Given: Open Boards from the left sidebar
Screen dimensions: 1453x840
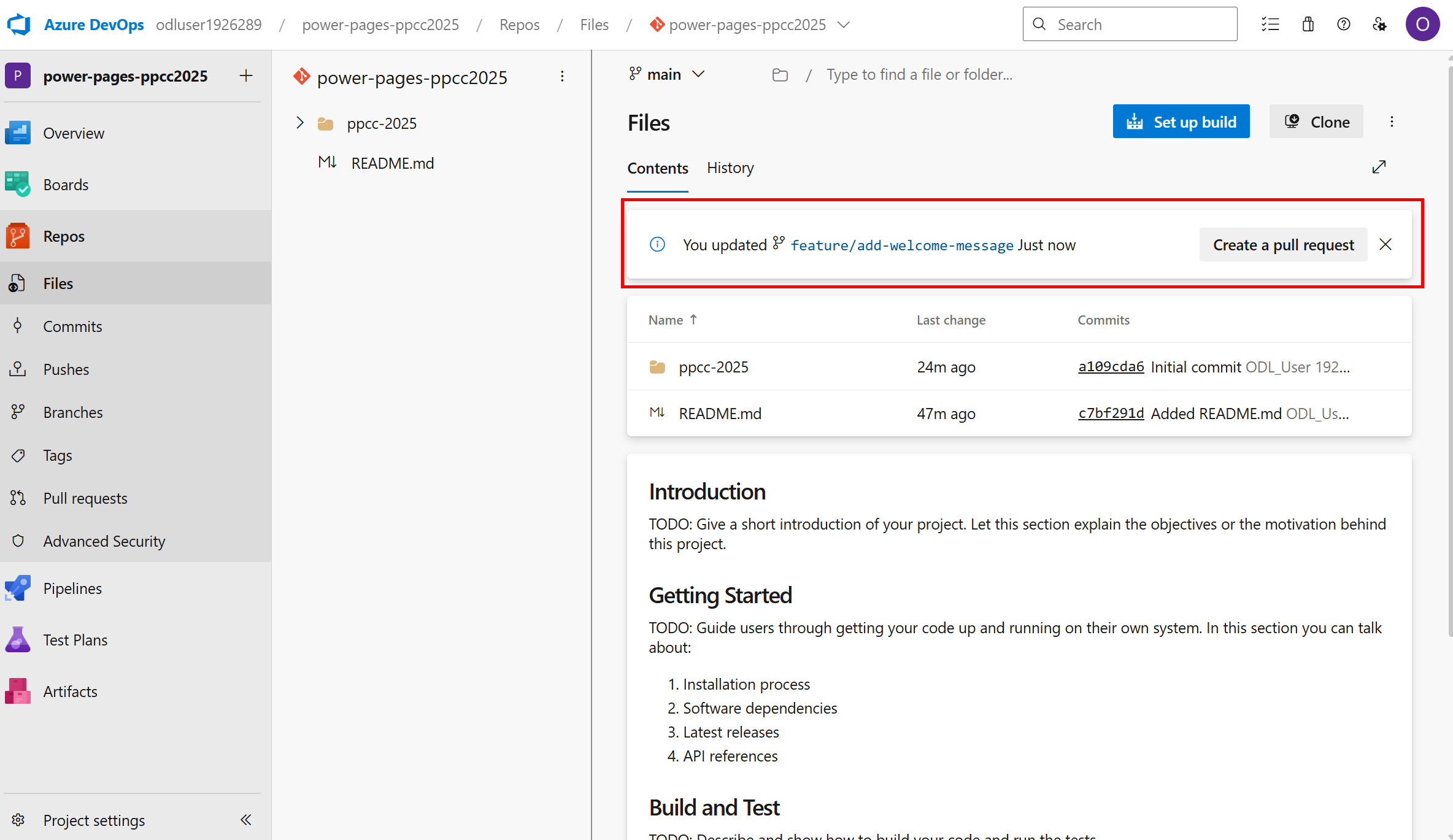Looking at the screenshot, I should [66, 183].
